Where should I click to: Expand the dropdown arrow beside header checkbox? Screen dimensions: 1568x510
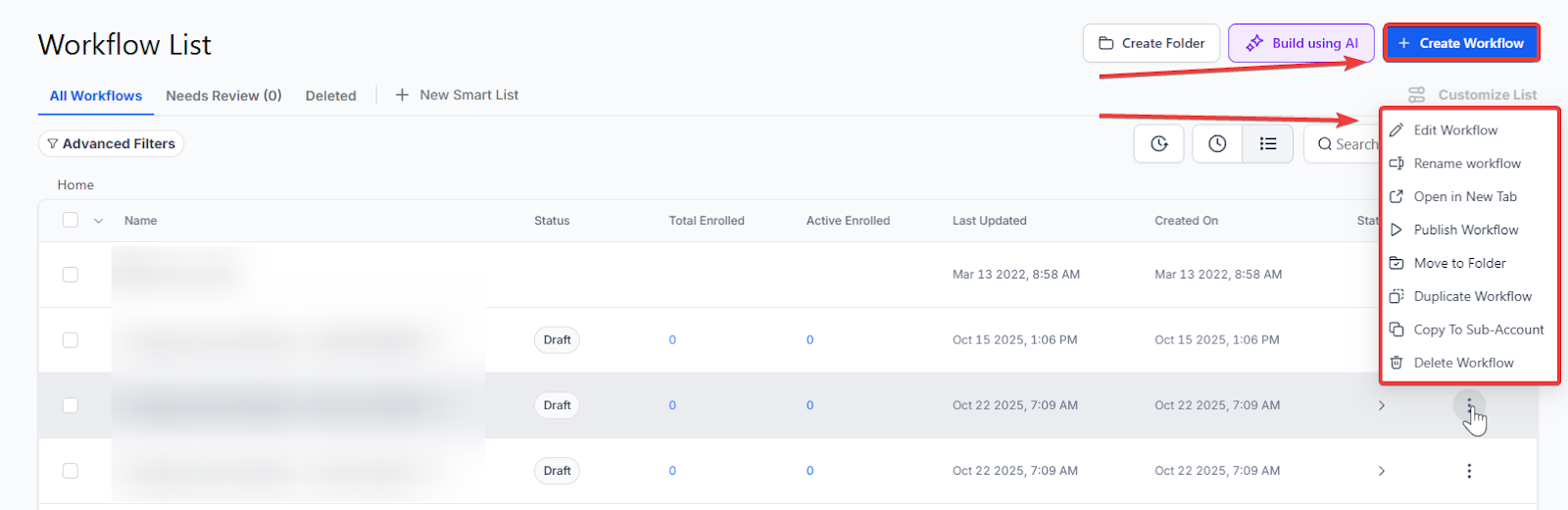pyautogui.click(x=98, y=222)
